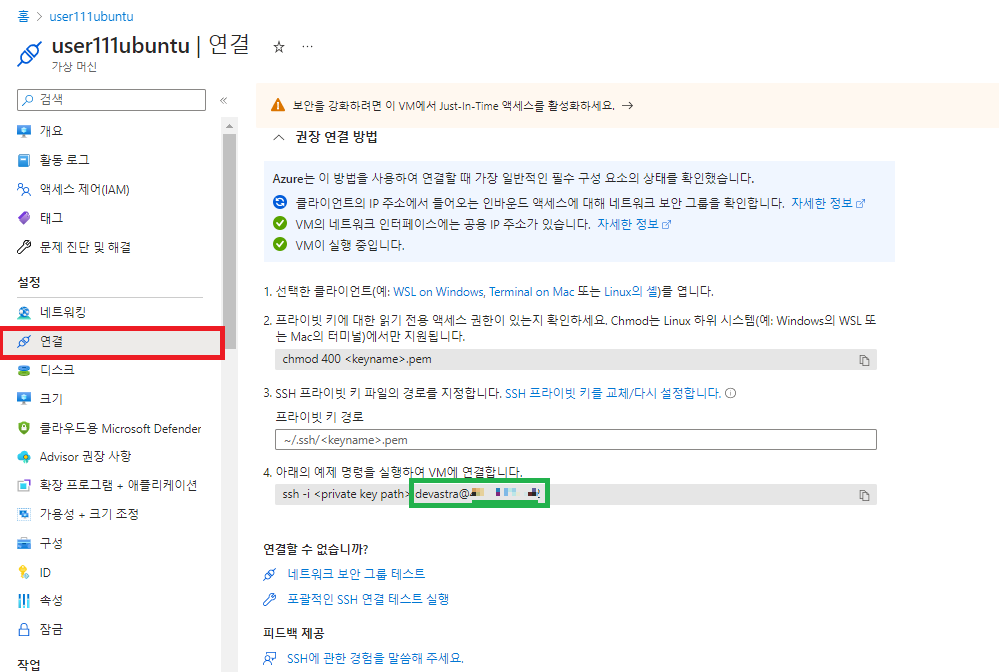
Task: Click the 개요 monitor icon
Action: coord(24,131)
